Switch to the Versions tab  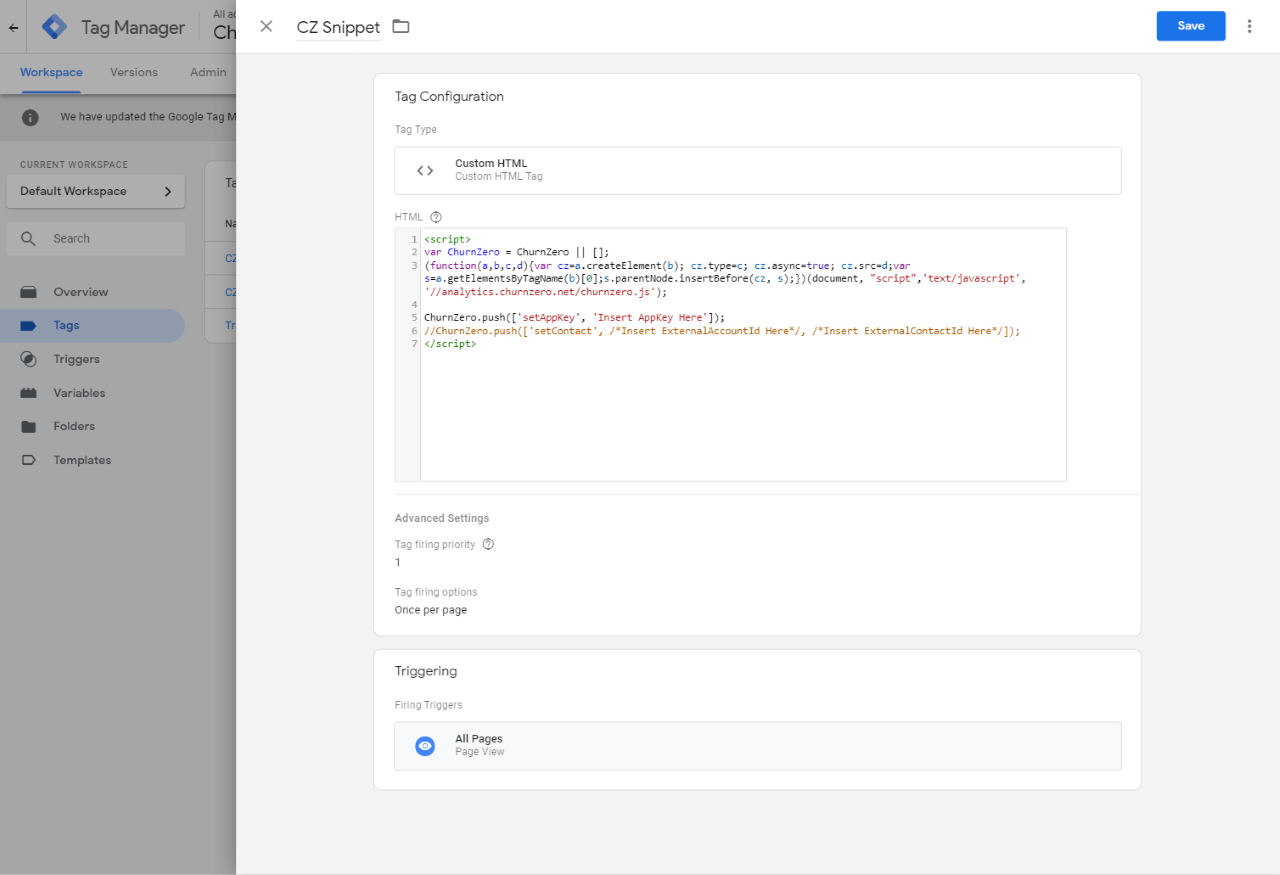[134, 72]
